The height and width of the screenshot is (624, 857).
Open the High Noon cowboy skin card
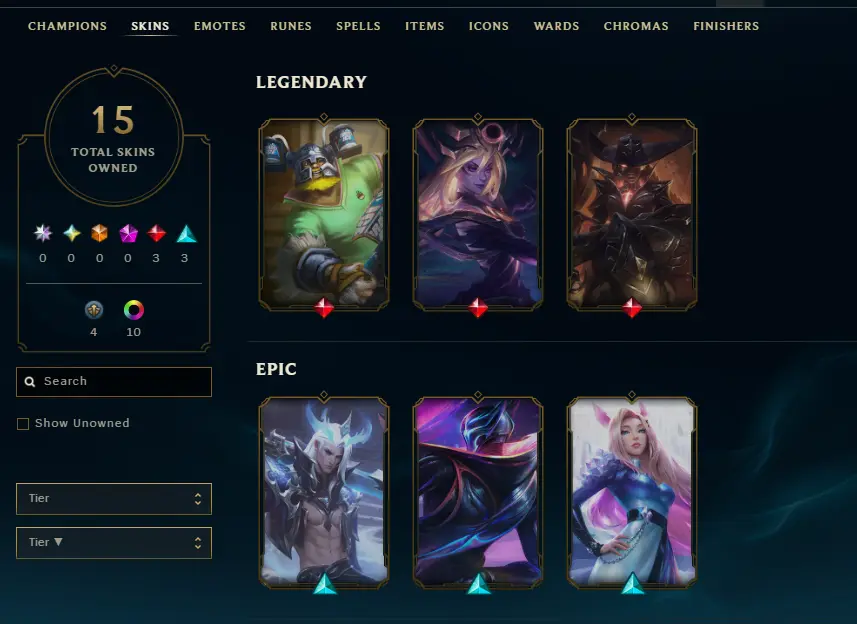pos(632,215)
